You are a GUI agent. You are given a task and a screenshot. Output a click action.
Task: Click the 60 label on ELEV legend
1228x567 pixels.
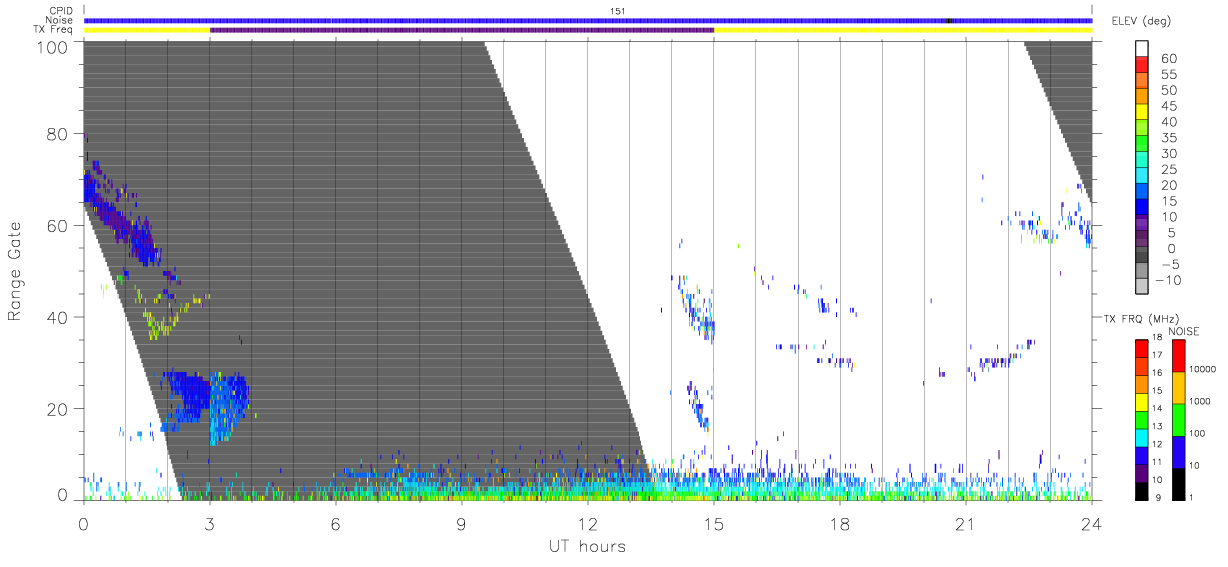click(1168, 59)
